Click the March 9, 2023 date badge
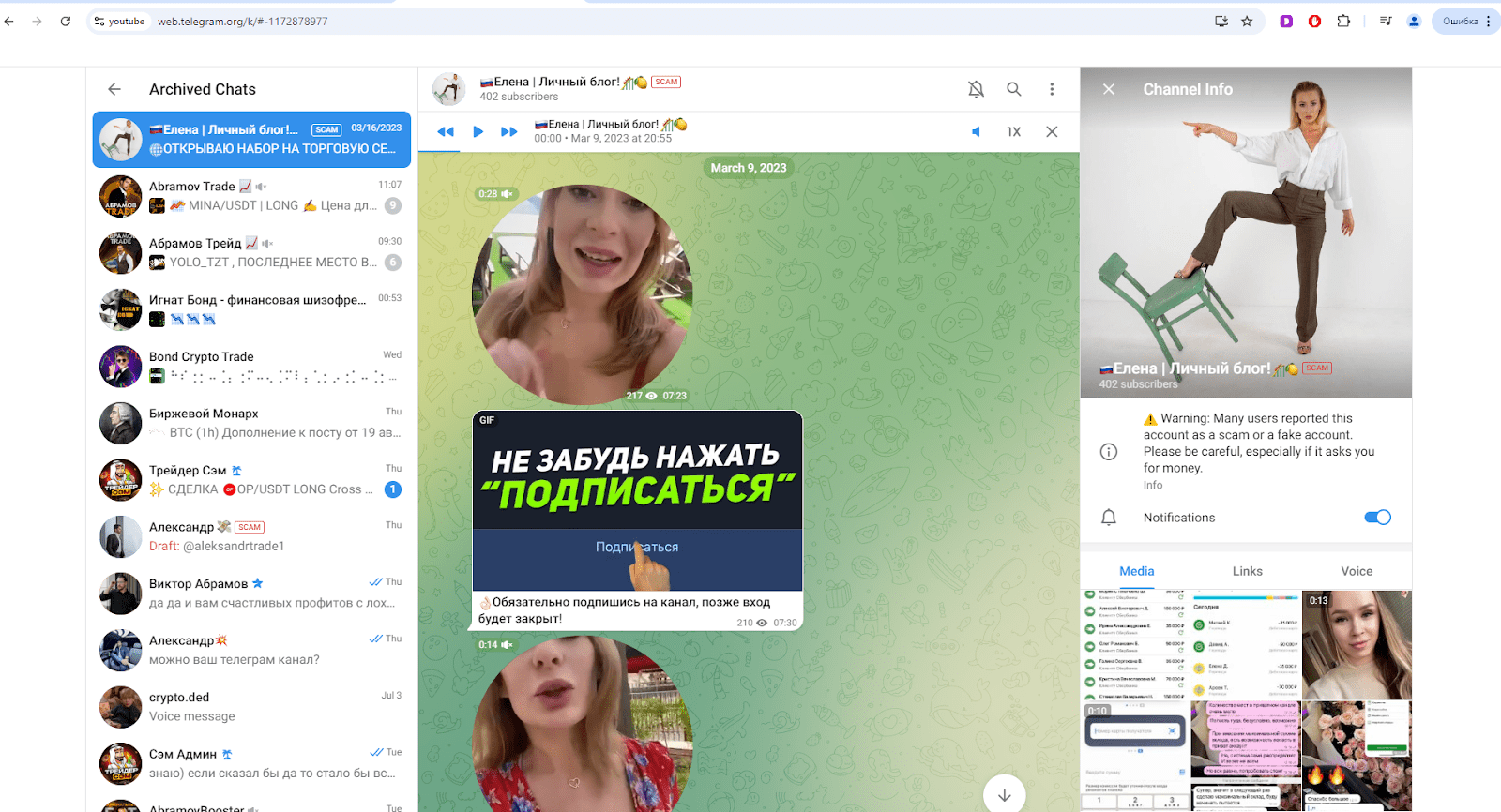The image size is (1501, 812). click(x=749, y=168)
